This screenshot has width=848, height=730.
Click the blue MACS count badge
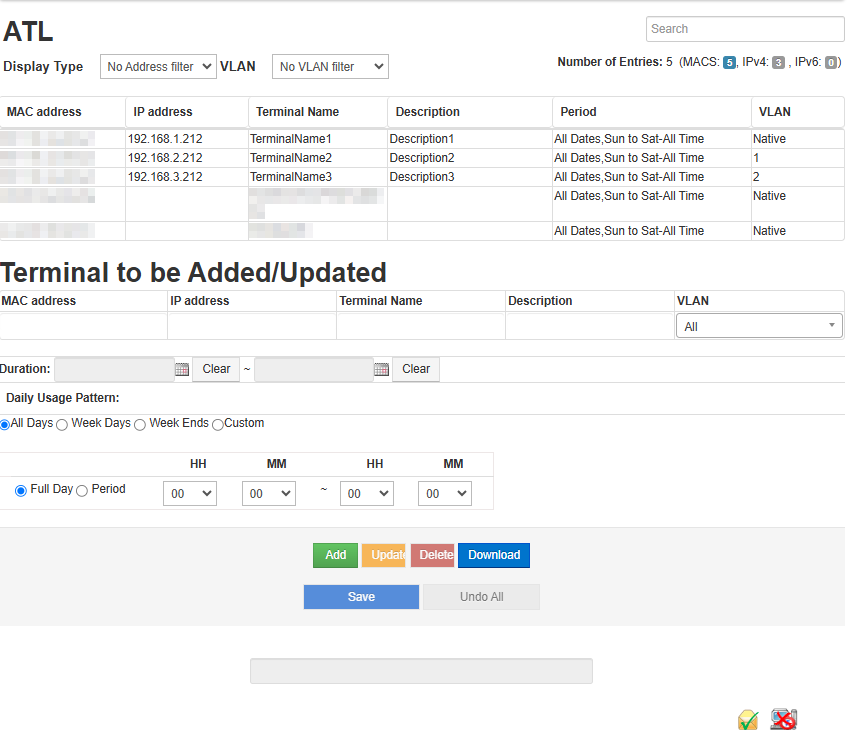(x=730, y=63)
